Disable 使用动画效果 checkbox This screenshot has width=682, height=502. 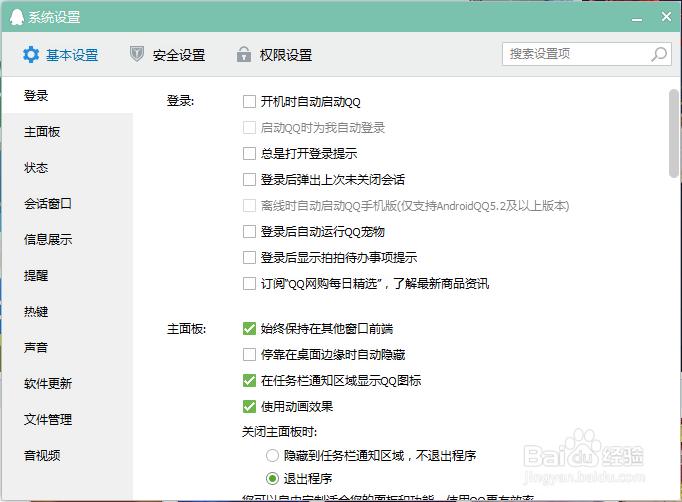(249, 407)
